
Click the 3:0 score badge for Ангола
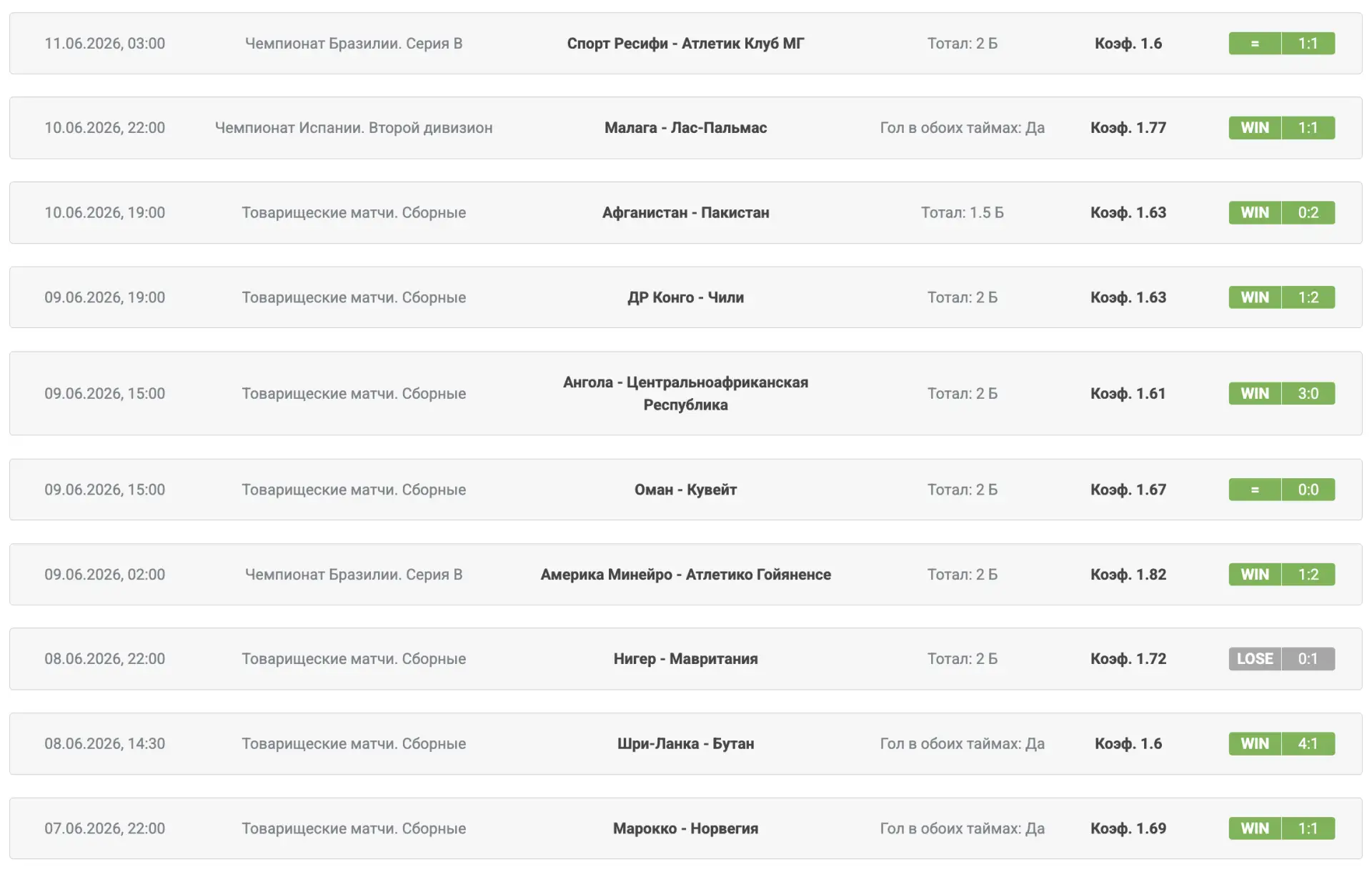click(1308, 393)
